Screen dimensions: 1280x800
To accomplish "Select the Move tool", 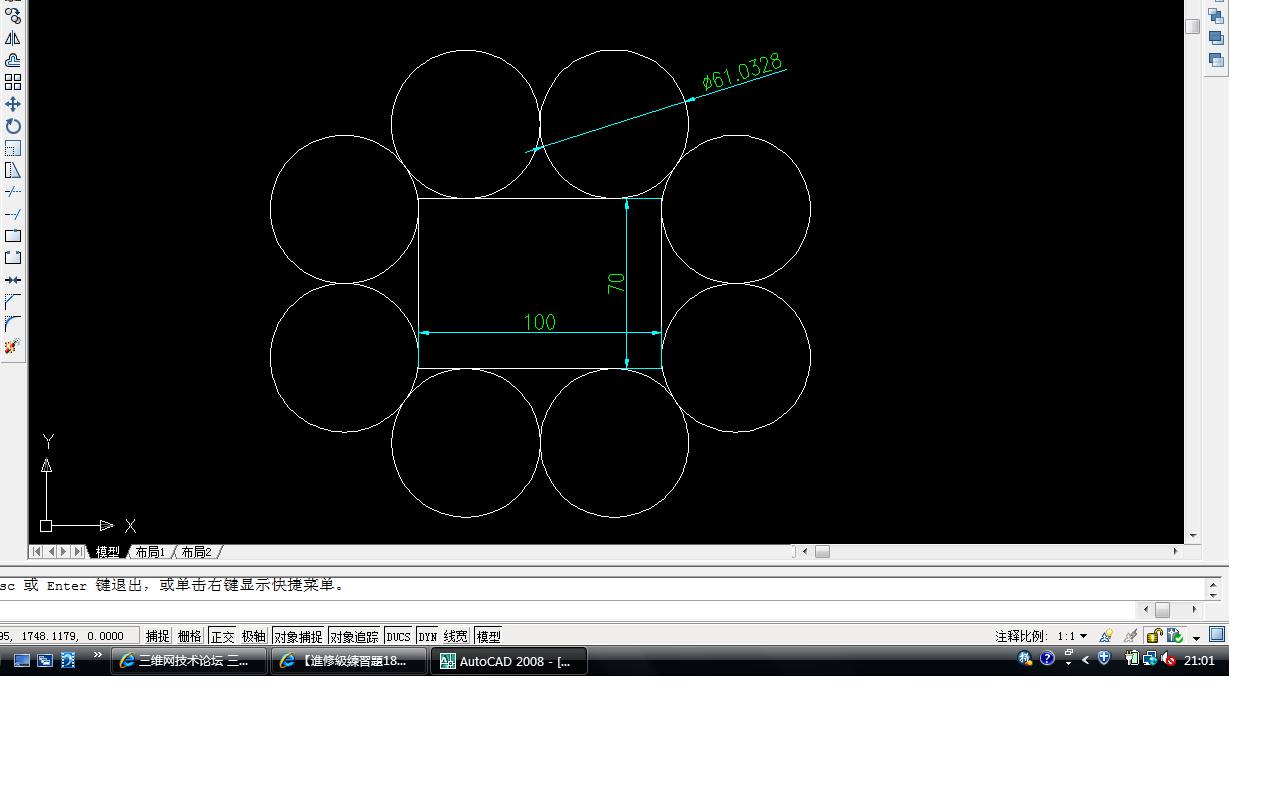I will (x=13, y=104).
